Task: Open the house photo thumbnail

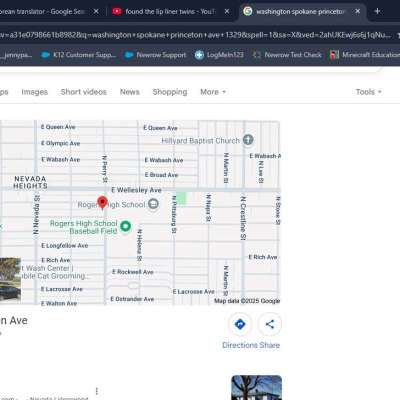Action: point(257,388)
